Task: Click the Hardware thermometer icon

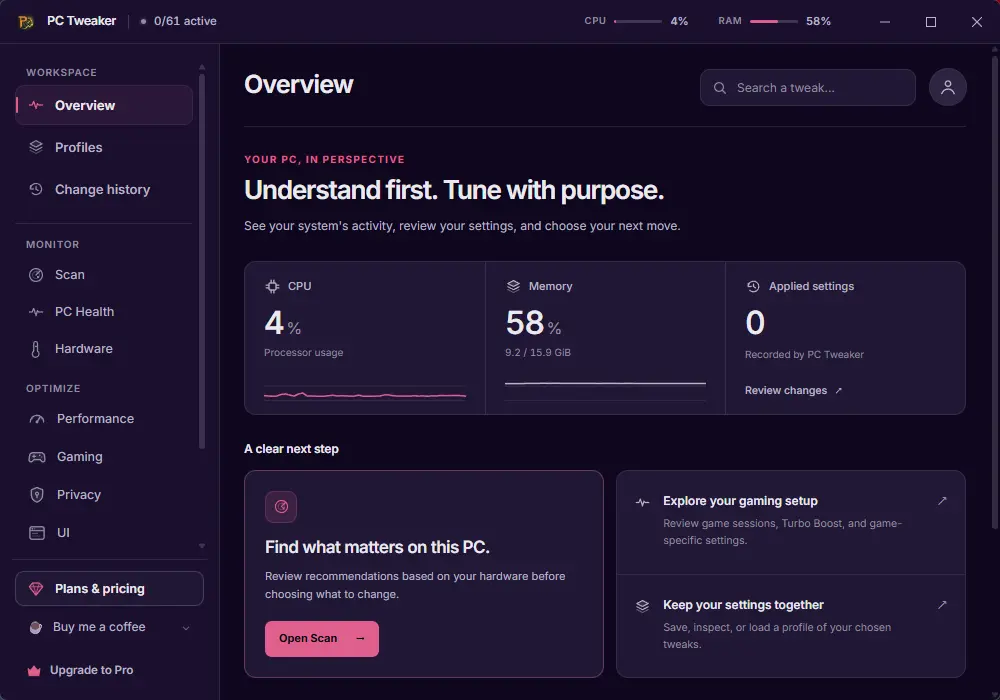Action: 36,349
